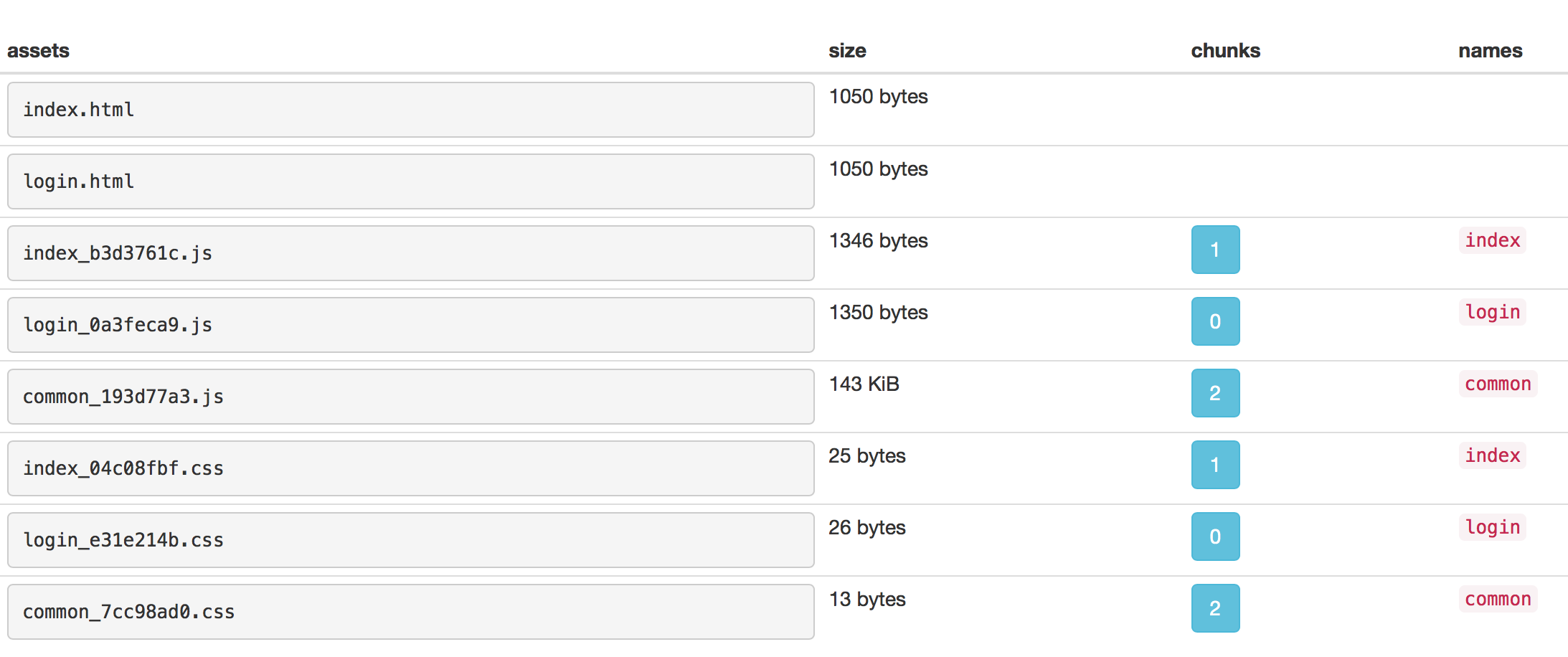
Task: Click chunk badge 2 for common_7cc98ad0.css
Action: click(1215, 608)
